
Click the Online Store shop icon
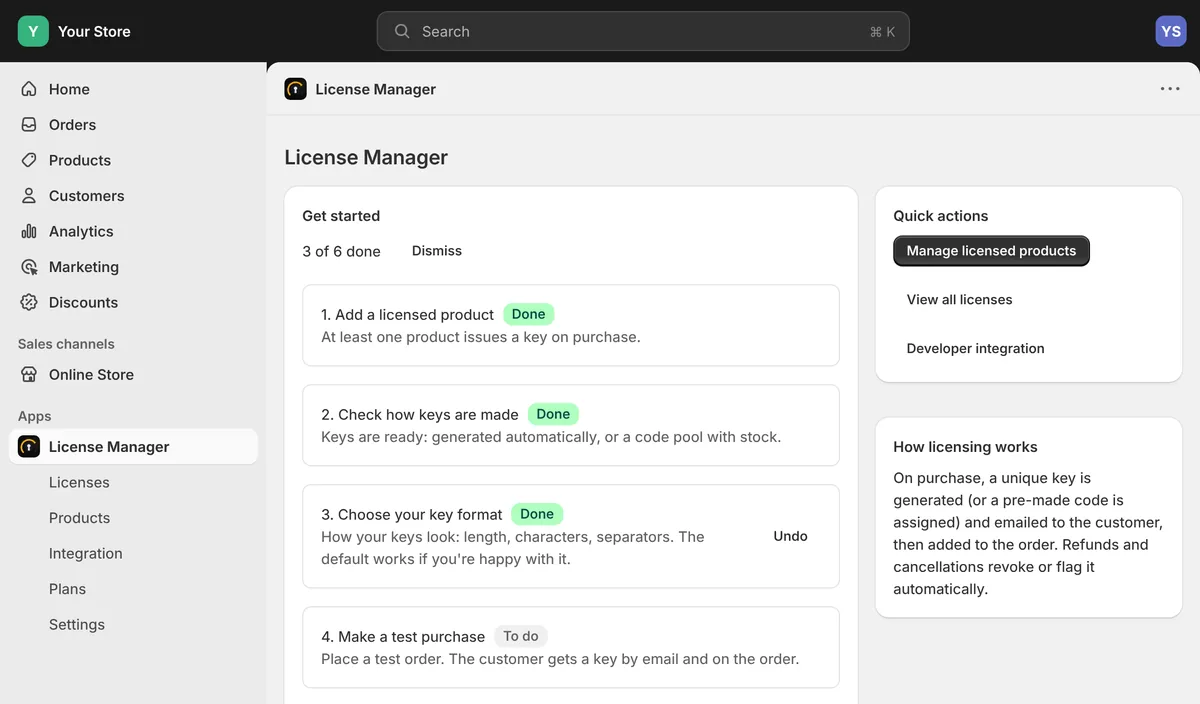pos(29,375)
